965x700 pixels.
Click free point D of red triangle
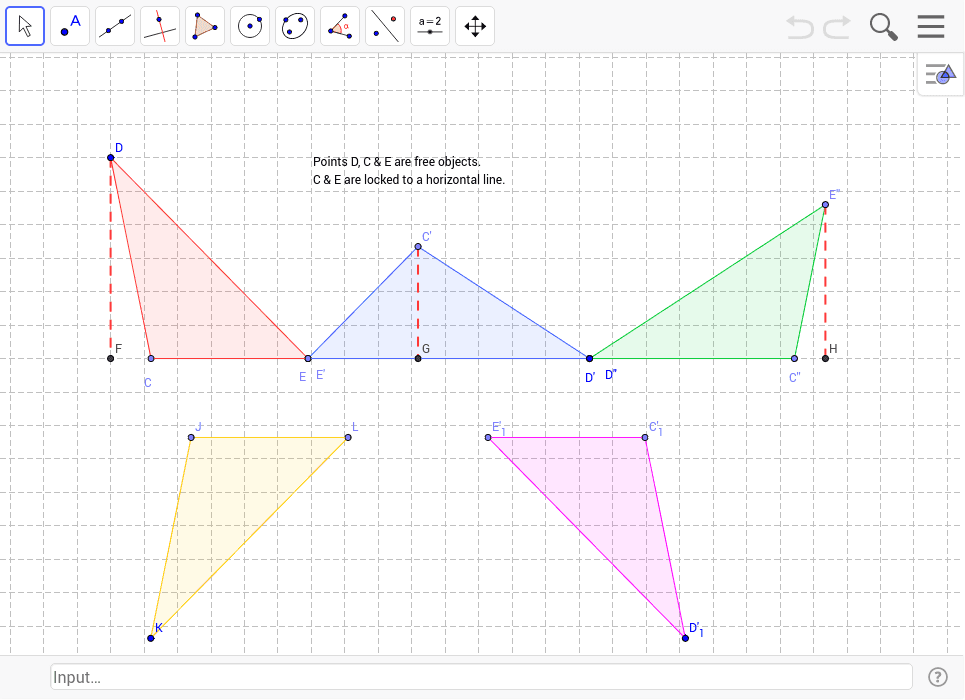tap(111, 158)
